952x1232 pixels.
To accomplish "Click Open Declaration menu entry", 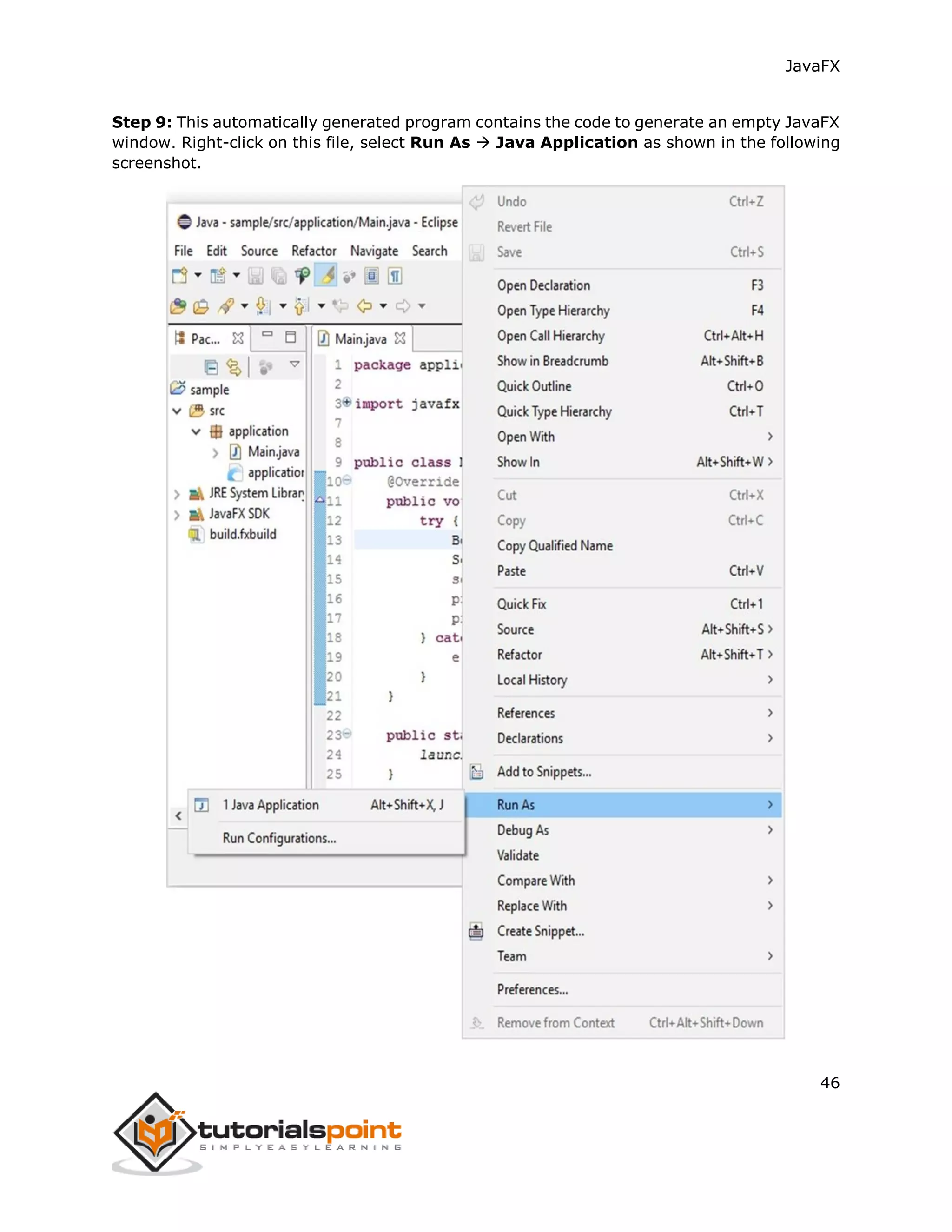I will (623, 285).
